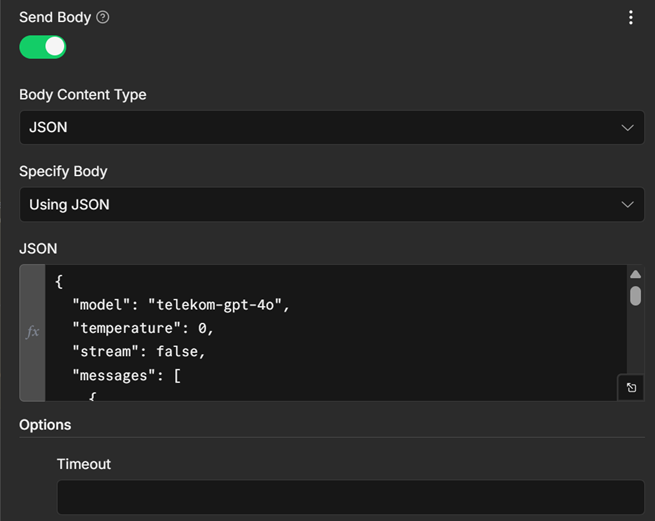The image size is (655, 521).
Task: Click the Send Body help question-mark icon
Action: click(x=103, y=17)
